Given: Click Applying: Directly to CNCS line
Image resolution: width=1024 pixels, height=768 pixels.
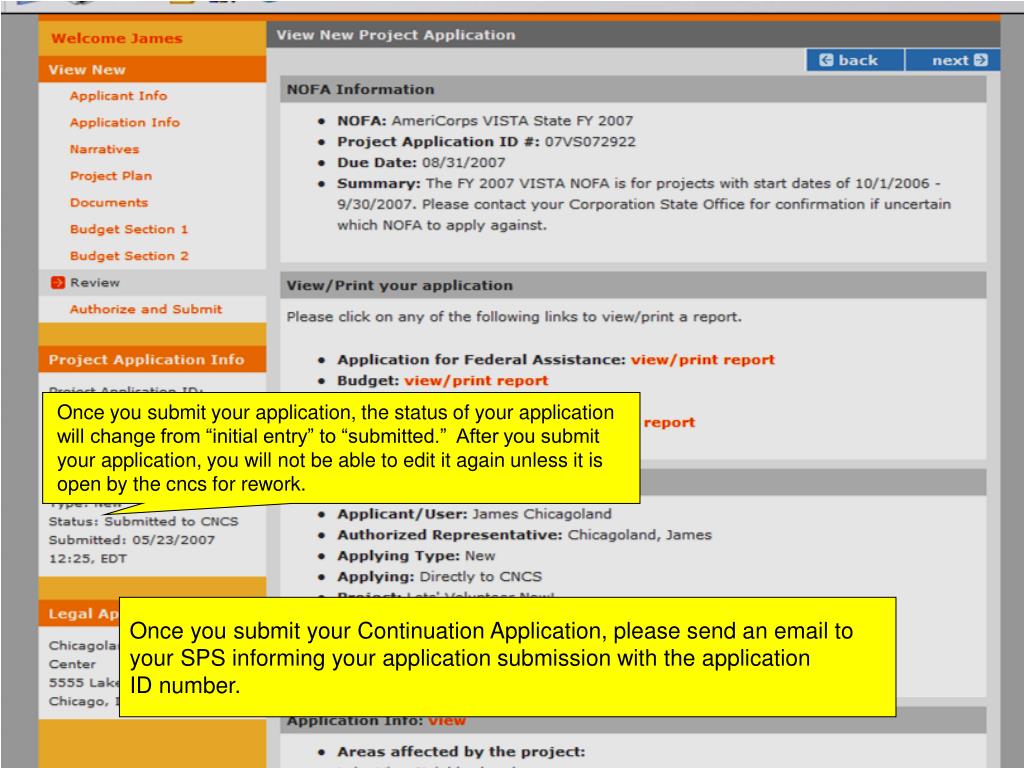Looking at the screenshot, I should (x=439, y=577).
